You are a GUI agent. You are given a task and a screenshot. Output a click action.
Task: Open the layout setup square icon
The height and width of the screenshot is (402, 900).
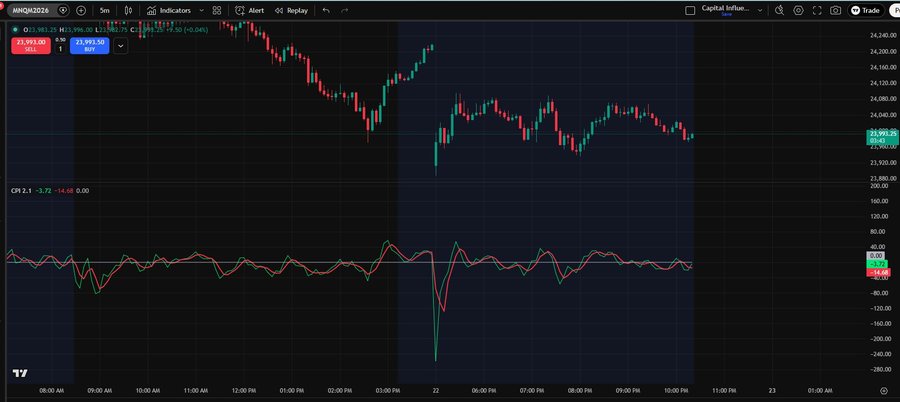click(x=690, y=10)
